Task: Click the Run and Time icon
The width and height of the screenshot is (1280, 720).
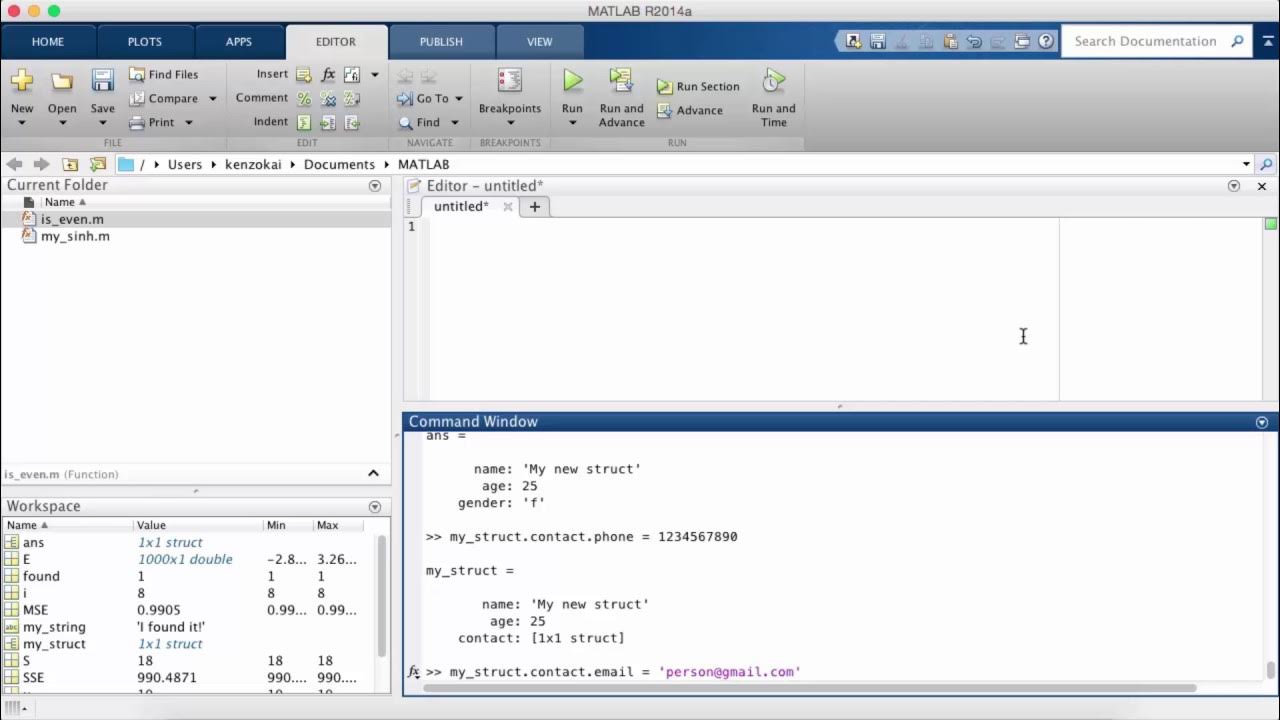Action: tap(773, 81)
